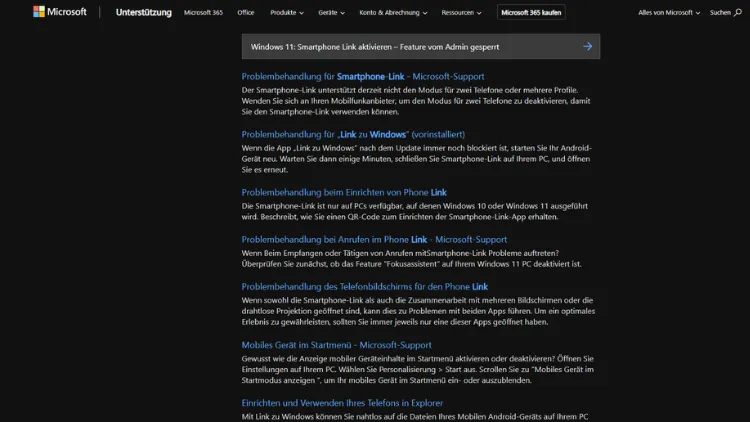750x422 pixels.
Task: Expand the Konto & Abrechnung dropdown
Action: pyautogui.click(x=393, y=12)
